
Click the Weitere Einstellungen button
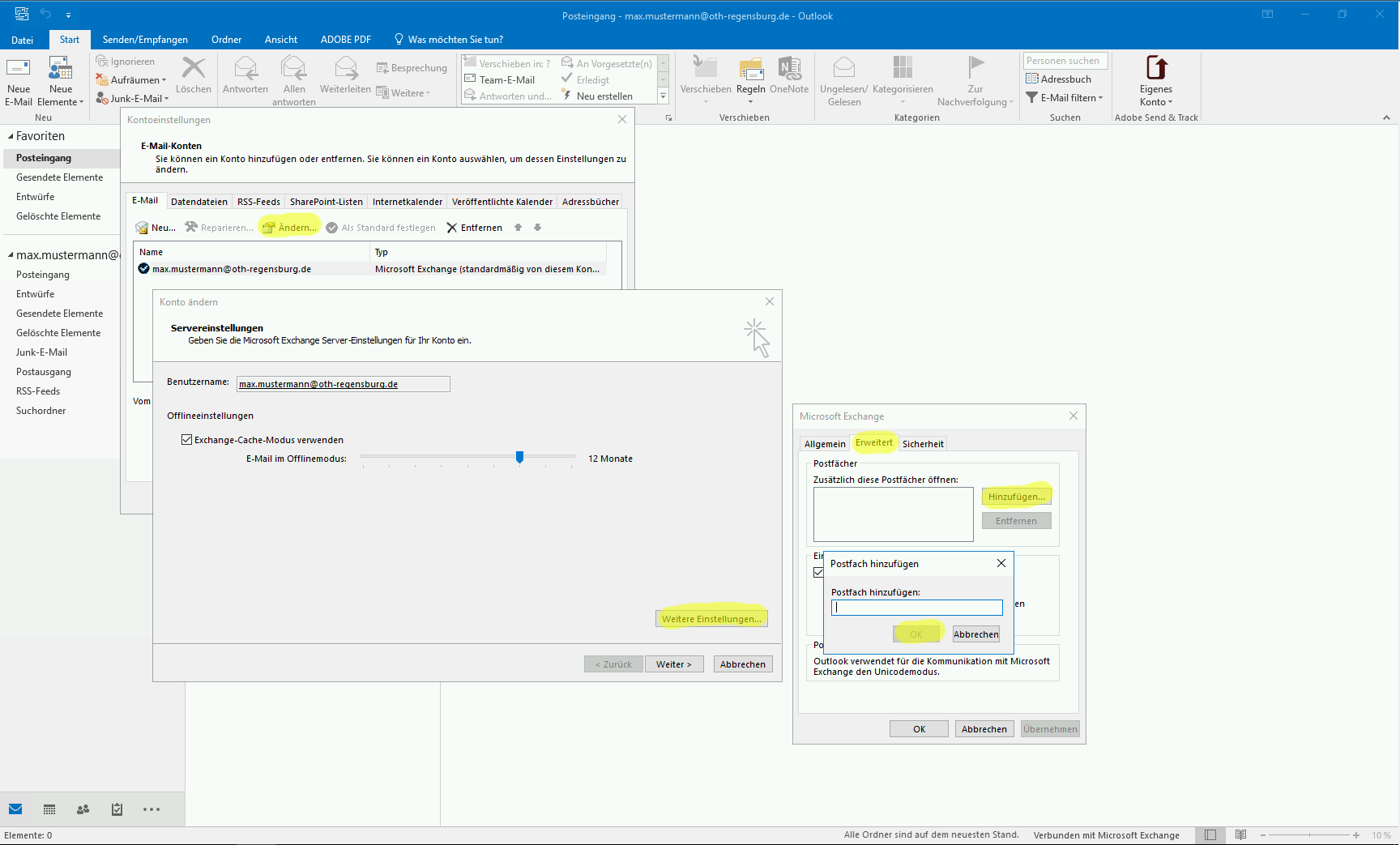[711, 619]
